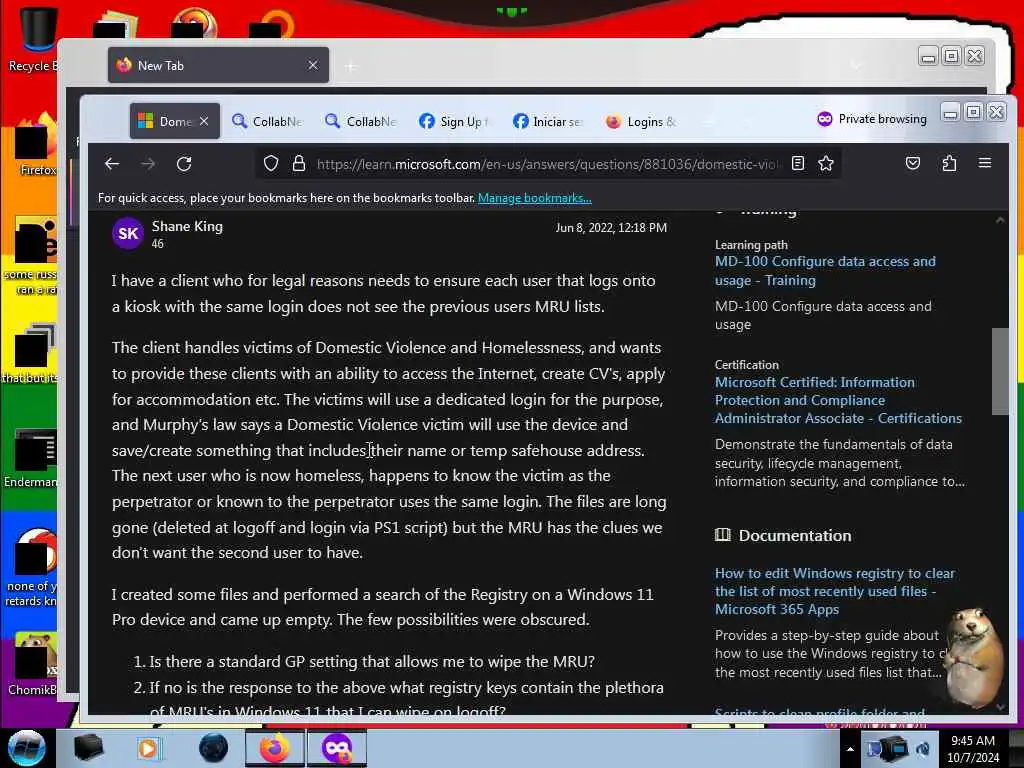Switch to the Logins & Passwords tab

[x=642, y=121]
